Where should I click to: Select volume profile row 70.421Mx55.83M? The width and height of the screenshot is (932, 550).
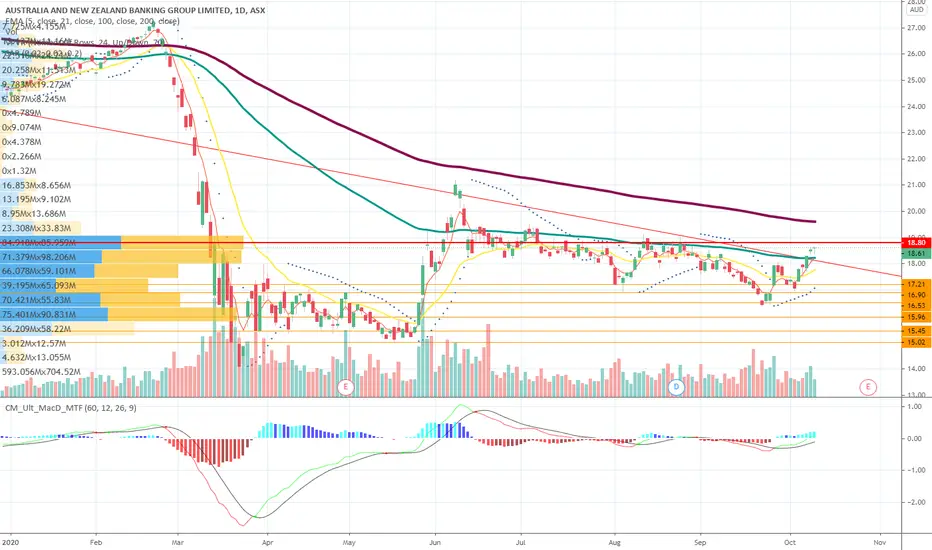(x=90, y=300)
